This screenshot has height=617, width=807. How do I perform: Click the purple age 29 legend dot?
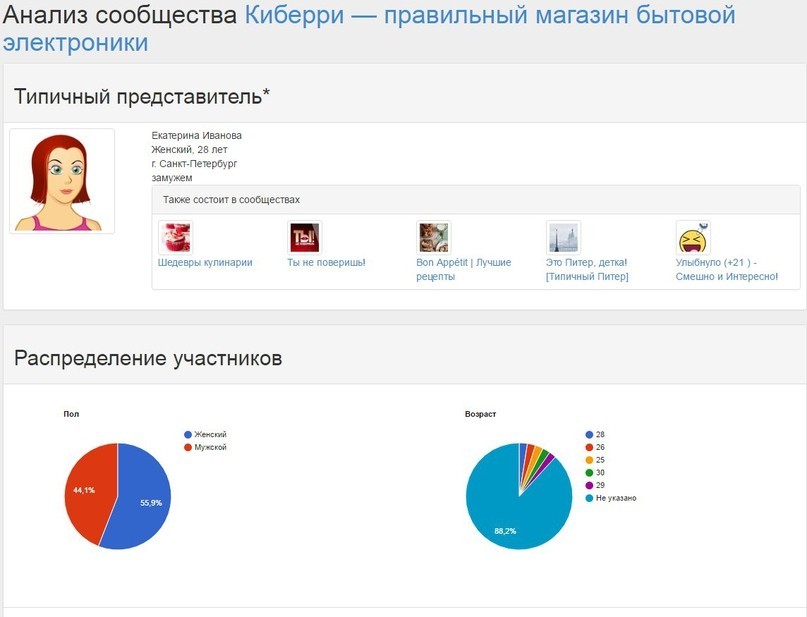589,485
